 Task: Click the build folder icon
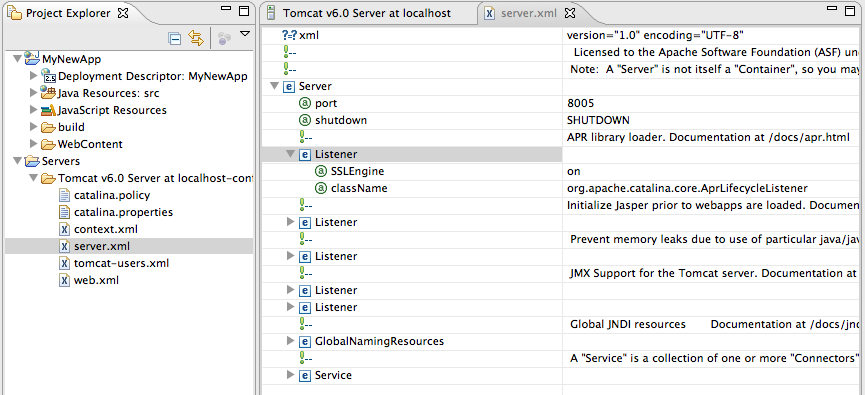point(49,127)
